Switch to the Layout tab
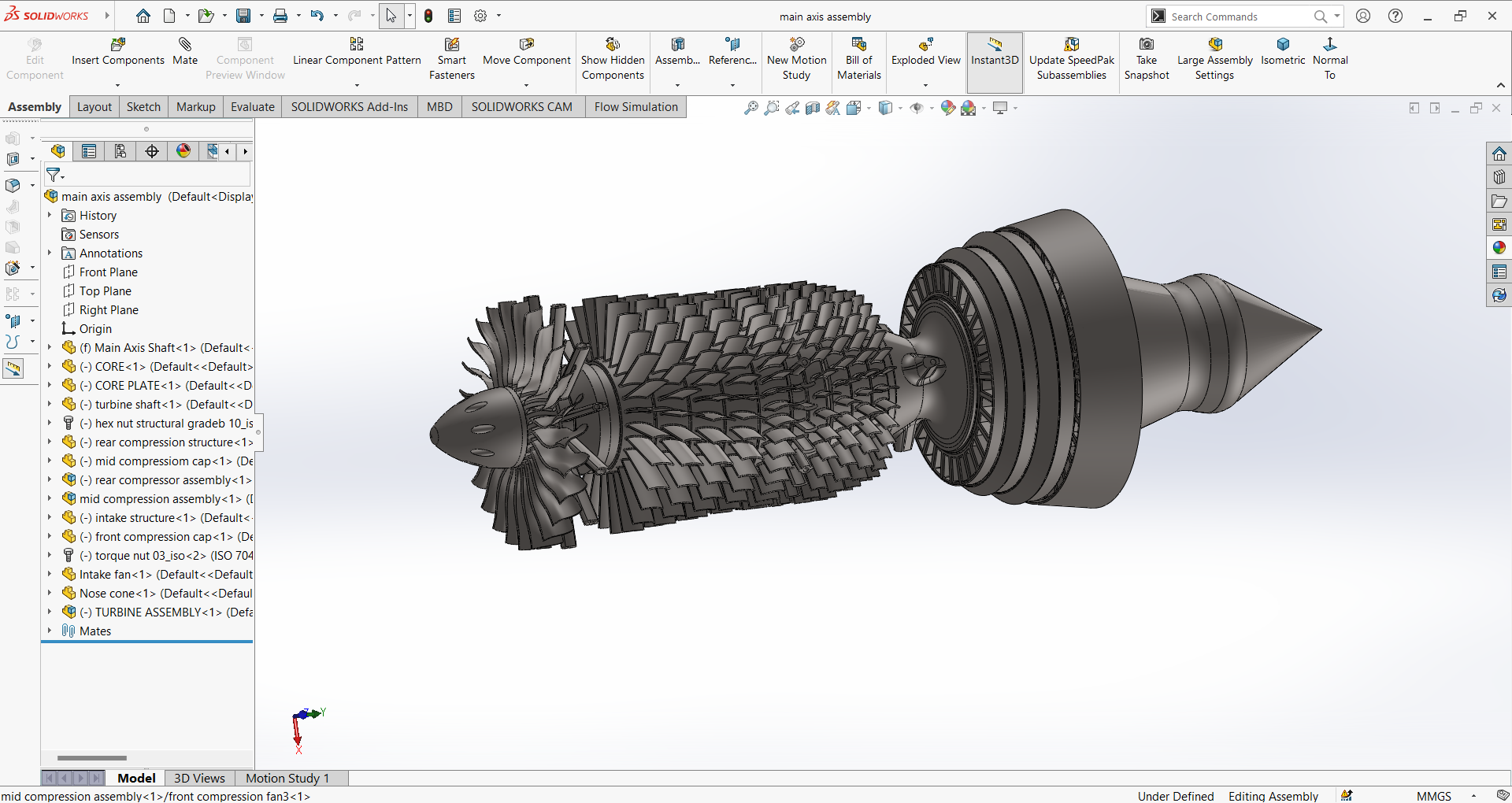This screenshot has height=803, width=1512. (x=94, y=107)
